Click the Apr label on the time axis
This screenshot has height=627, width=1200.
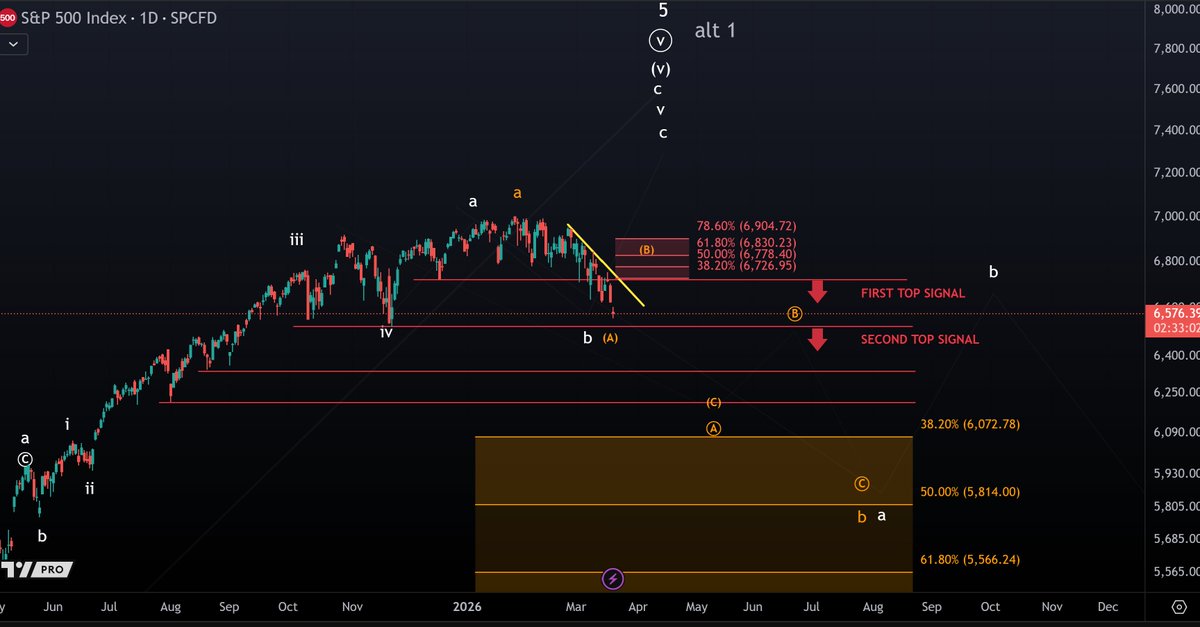(x=638, y=606)
